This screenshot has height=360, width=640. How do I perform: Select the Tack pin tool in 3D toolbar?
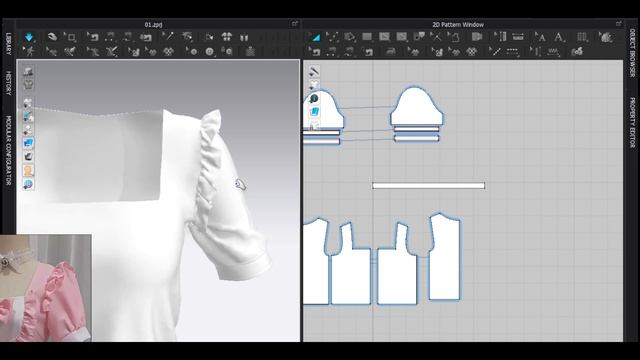pos(168,37)
